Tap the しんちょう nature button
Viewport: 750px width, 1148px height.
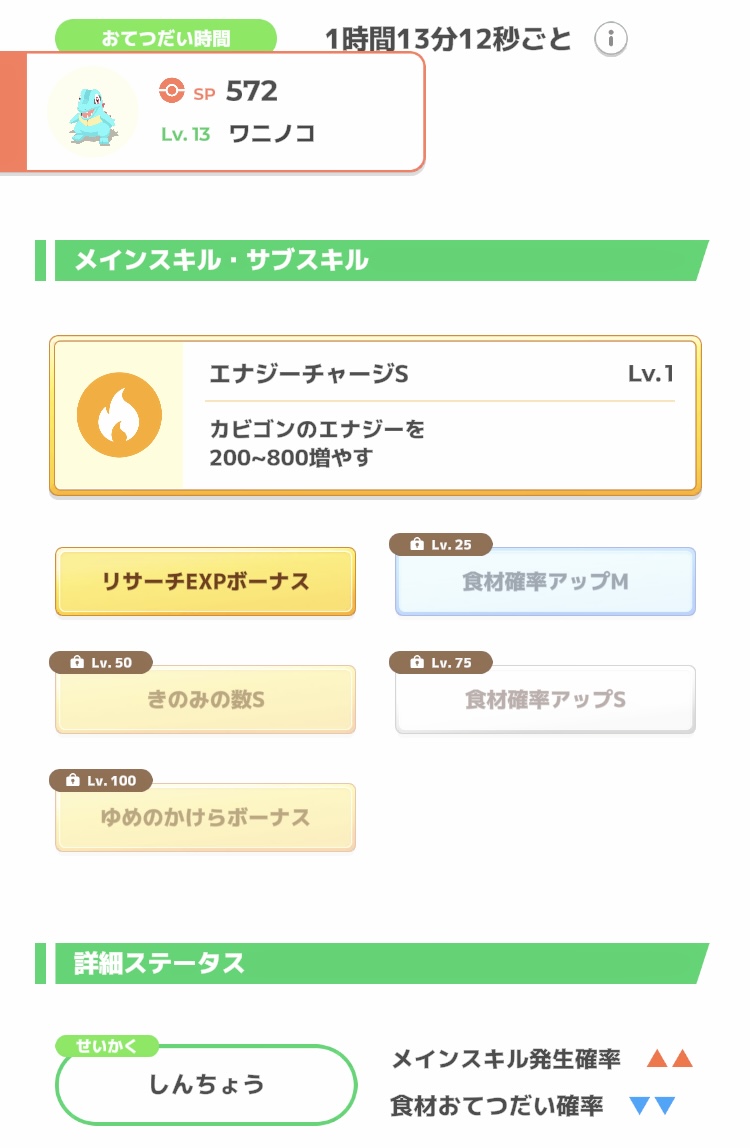coord(206,1085)
